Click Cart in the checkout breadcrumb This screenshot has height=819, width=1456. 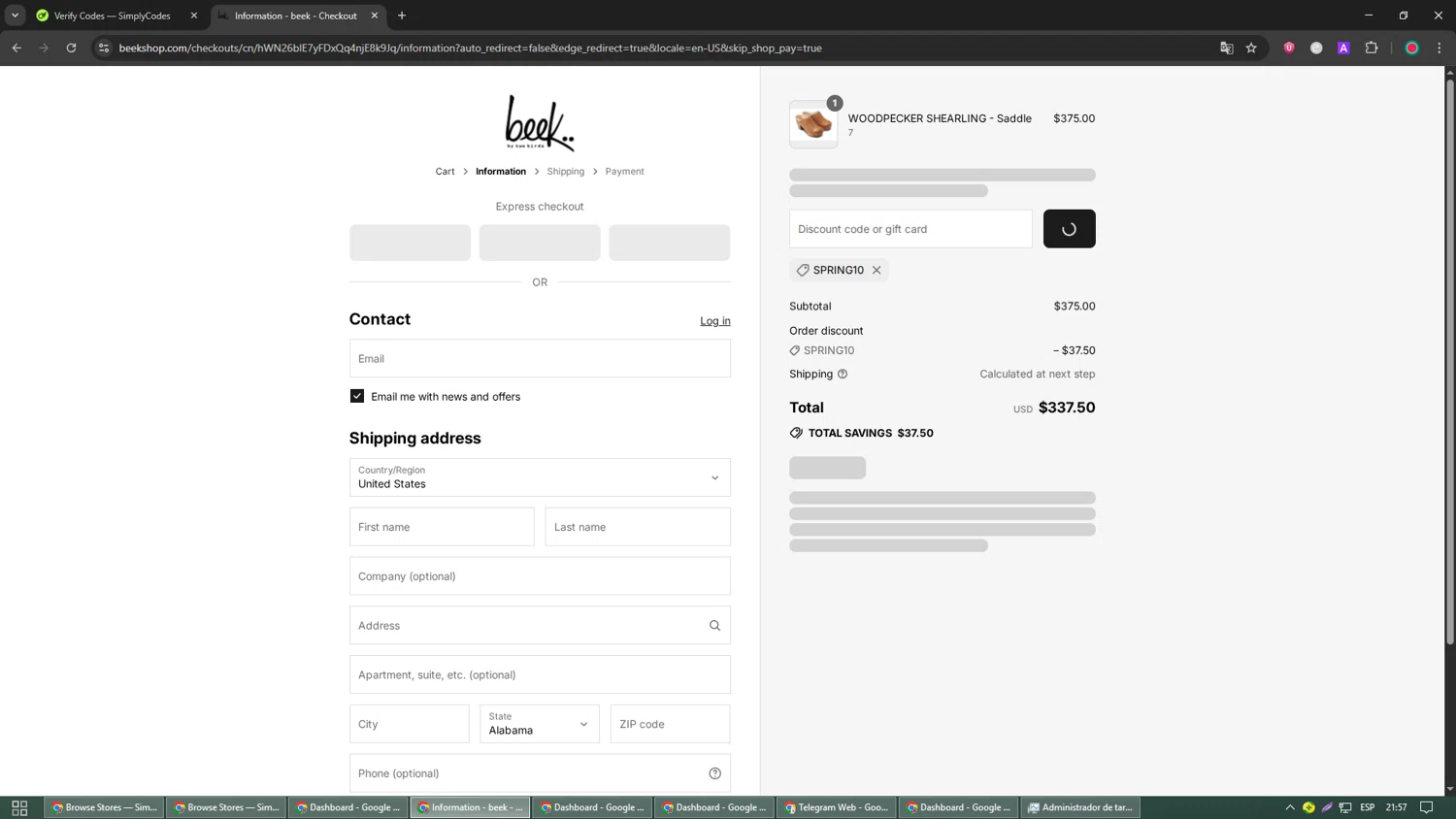[445, 172]
